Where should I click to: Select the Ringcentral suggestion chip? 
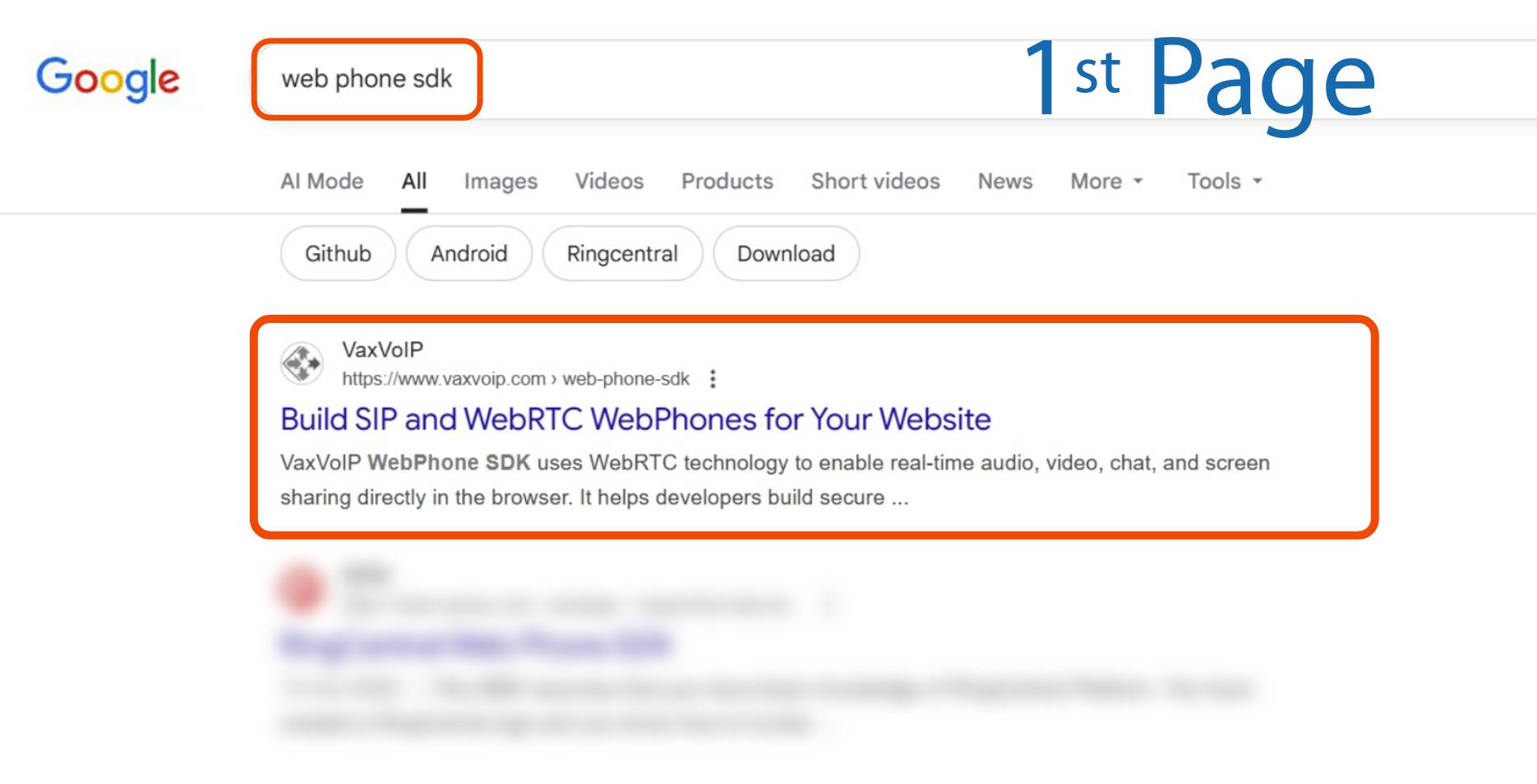(622, 254)
